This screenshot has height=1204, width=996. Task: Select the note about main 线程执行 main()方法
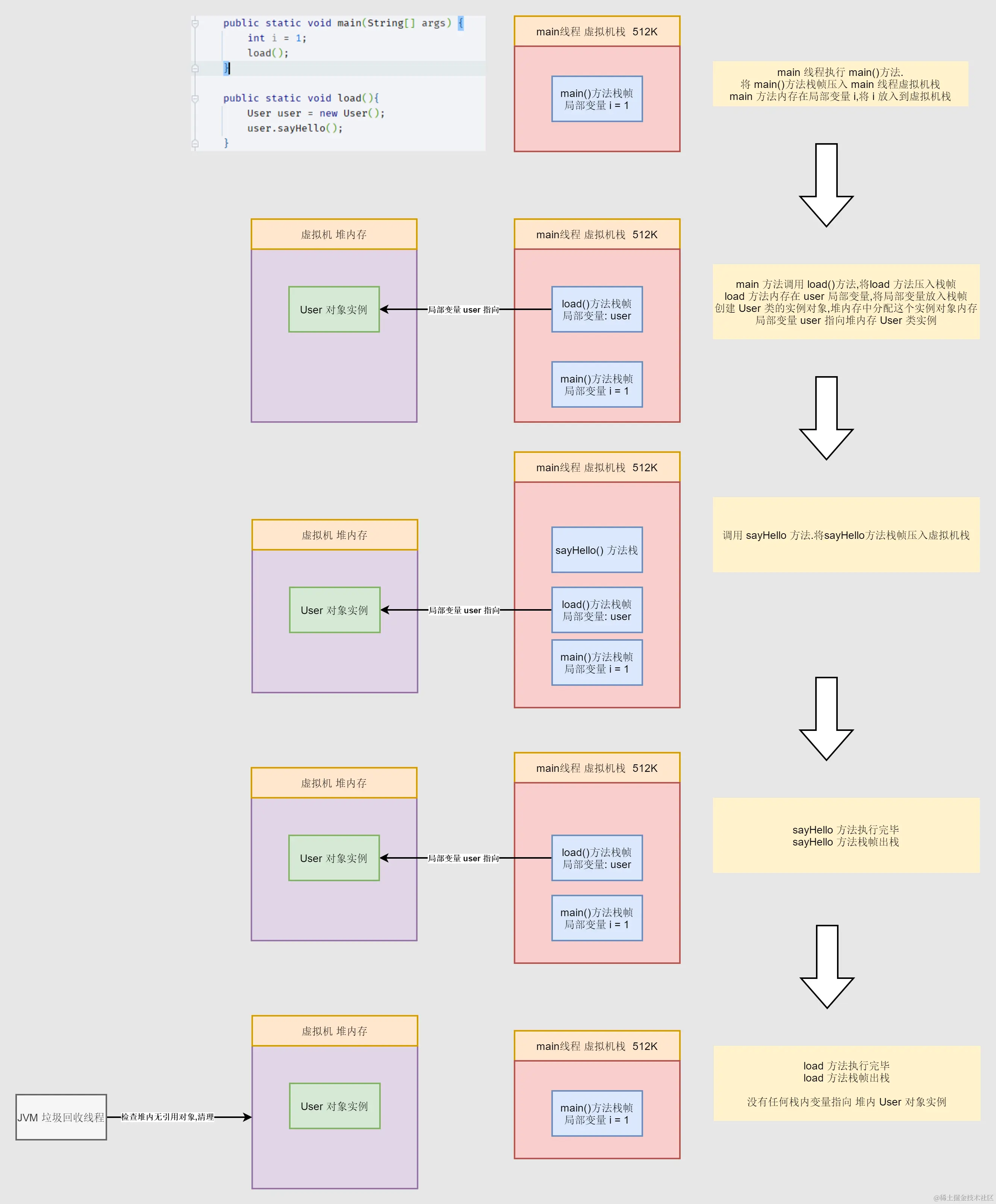click(x=840, y=84)
